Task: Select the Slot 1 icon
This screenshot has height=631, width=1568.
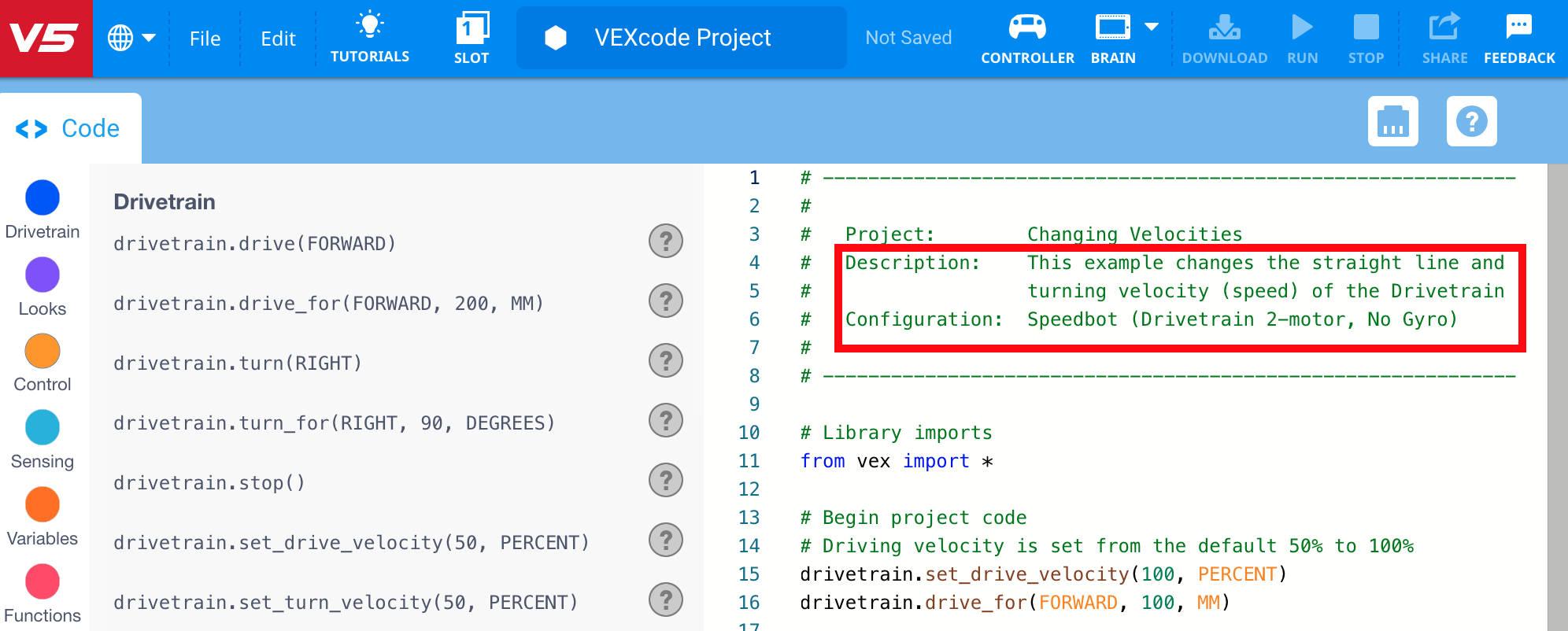Action: point(472,35)
